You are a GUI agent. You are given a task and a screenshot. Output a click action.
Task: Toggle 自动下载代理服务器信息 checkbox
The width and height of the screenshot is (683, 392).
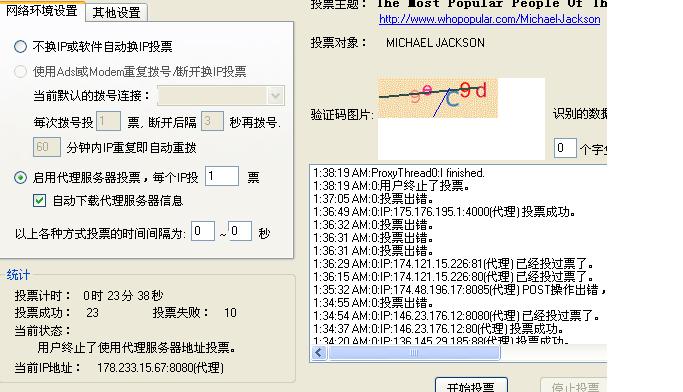pos(39,200)
